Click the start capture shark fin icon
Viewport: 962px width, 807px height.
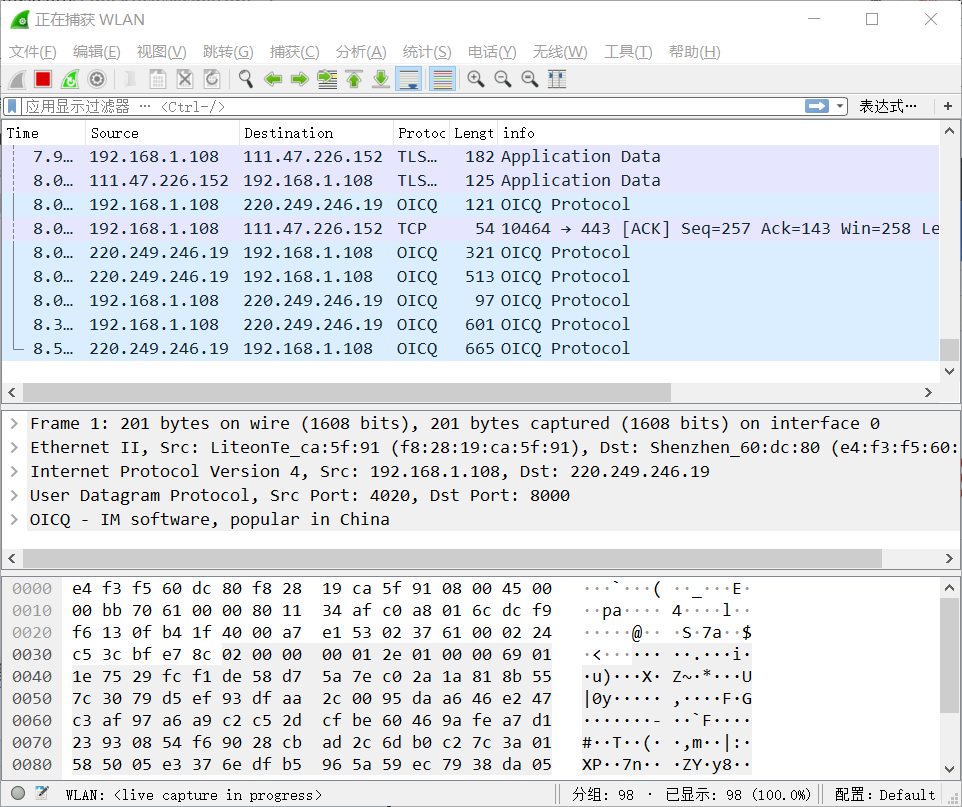coord(18,79)
